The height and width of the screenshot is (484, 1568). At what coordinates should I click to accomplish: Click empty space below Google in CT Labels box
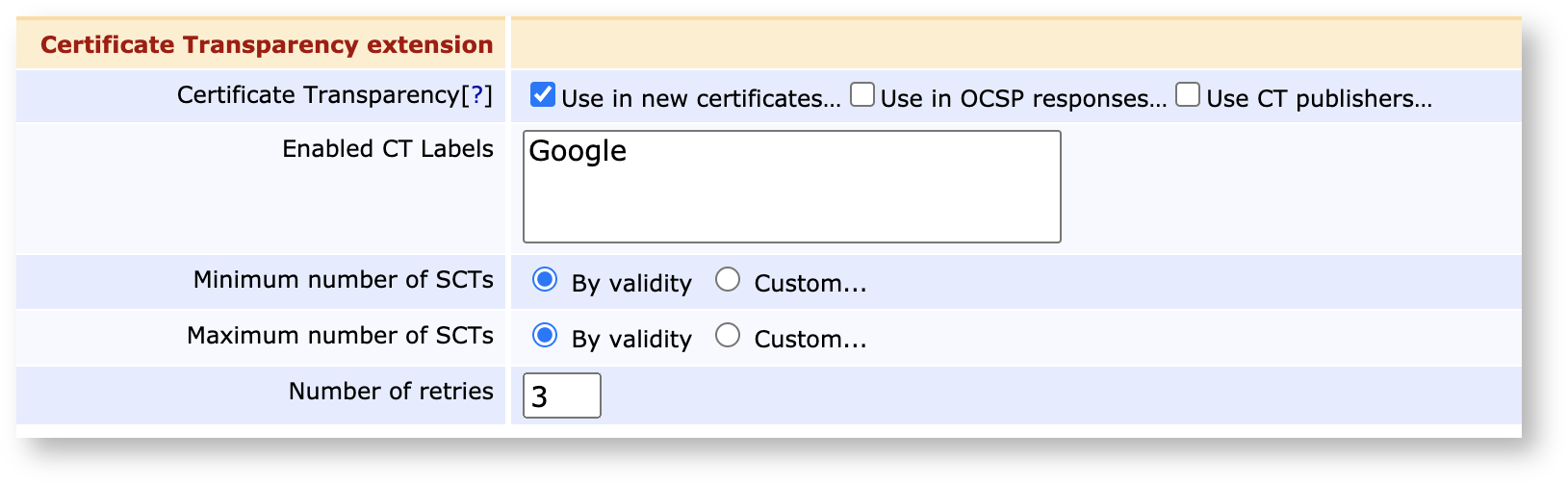click(789, 207)
